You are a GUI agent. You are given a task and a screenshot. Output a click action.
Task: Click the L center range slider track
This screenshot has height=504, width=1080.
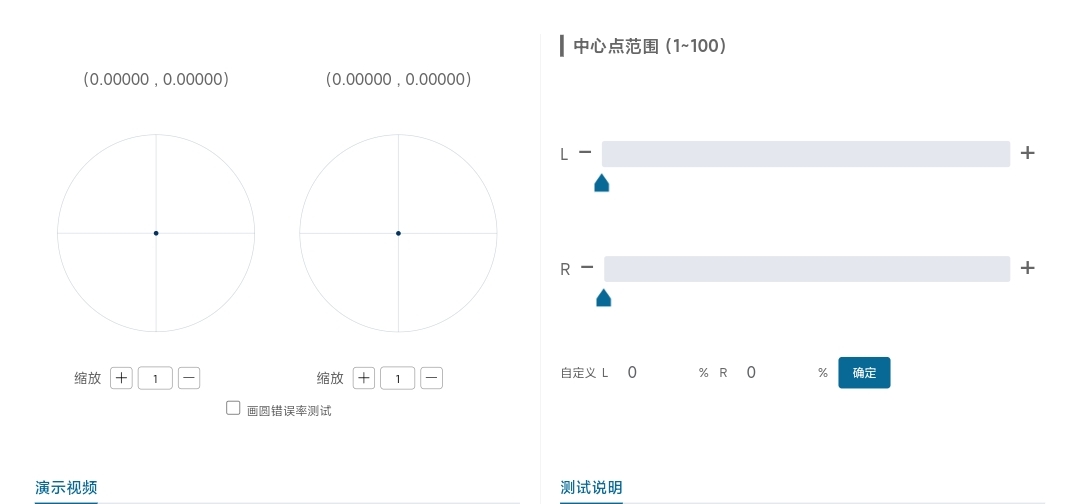coord(806,154)
